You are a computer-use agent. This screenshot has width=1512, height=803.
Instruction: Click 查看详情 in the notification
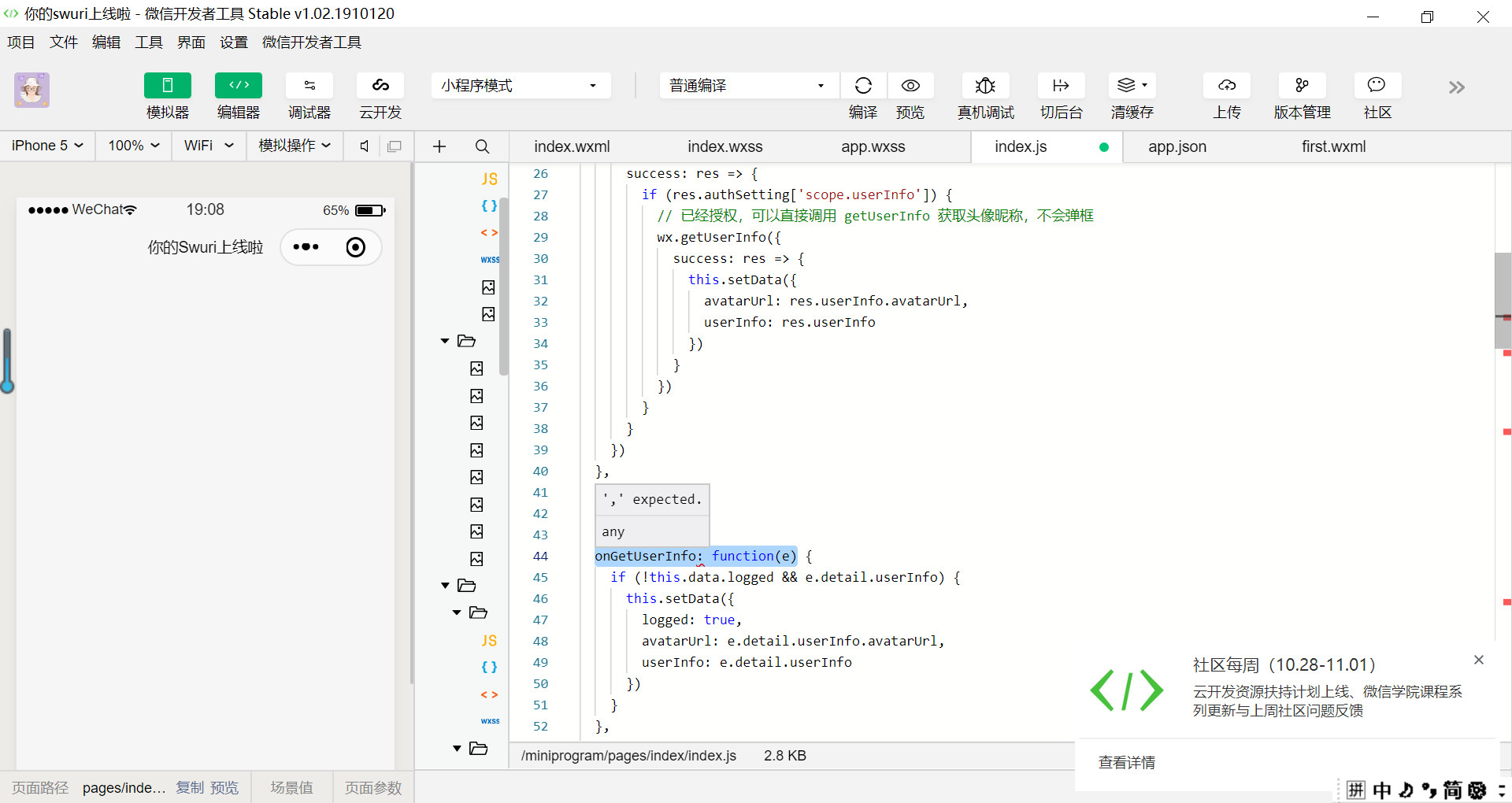(1126, 762)
